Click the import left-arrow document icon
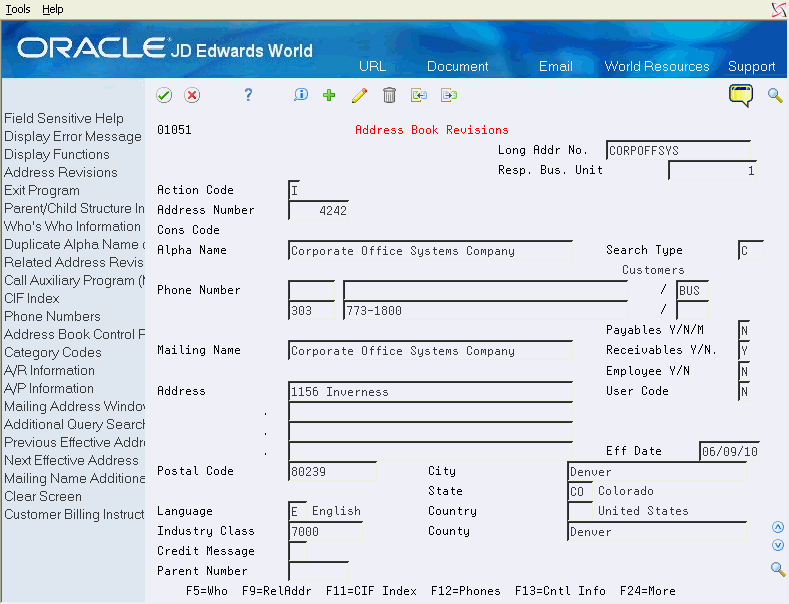 [x=419, y=95]
